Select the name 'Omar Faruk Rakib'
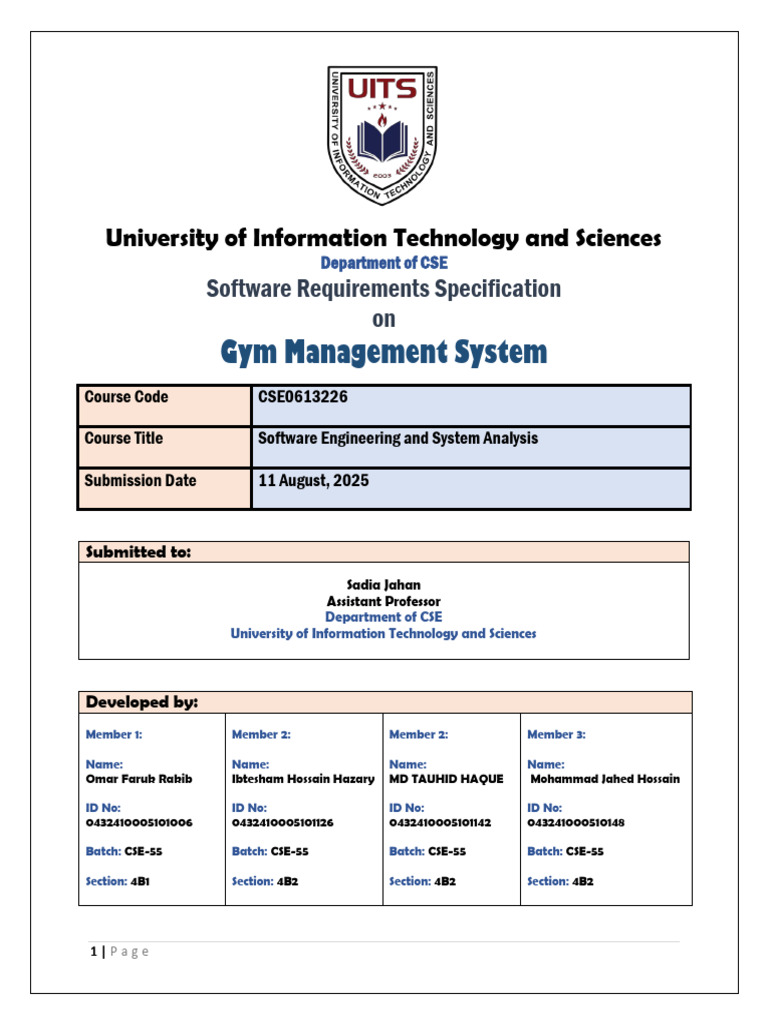 point(139,779)
